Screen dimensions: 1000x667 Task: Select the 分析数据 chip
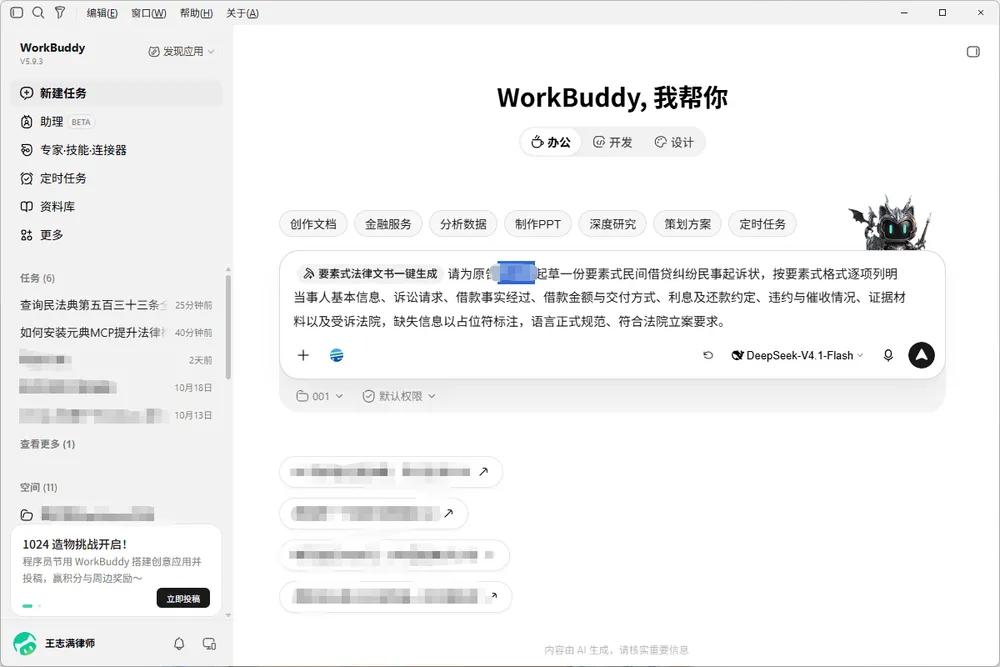click(464, 224)
